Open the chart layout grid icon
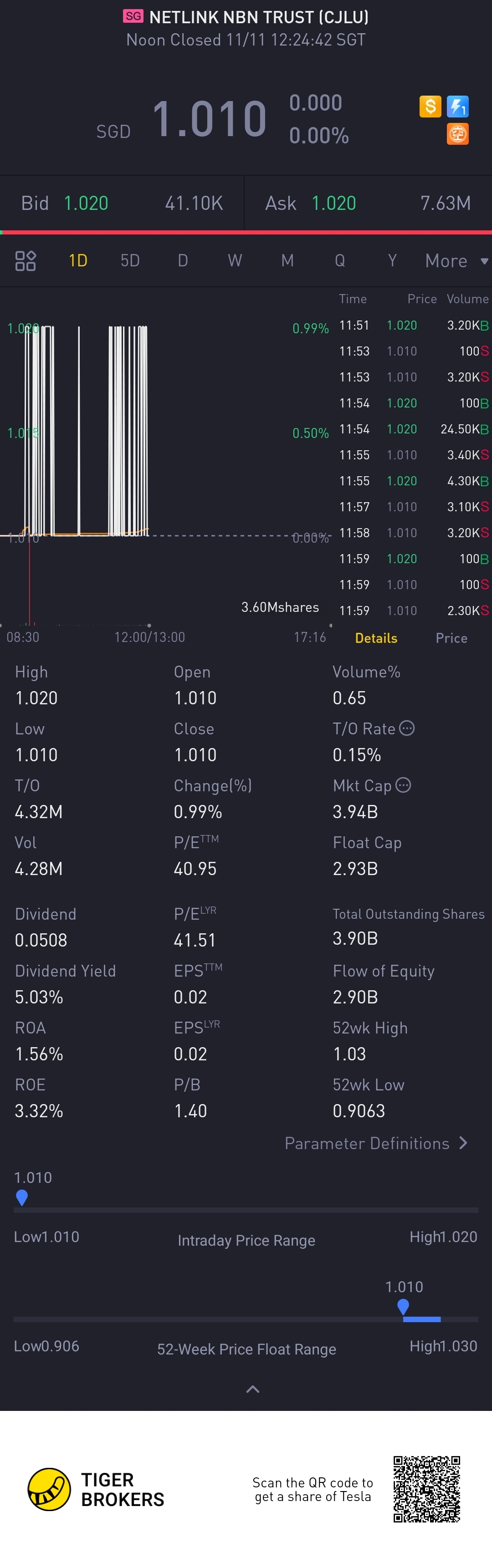This screenshot has height=1568, width=492. click(x=26, y=260)
